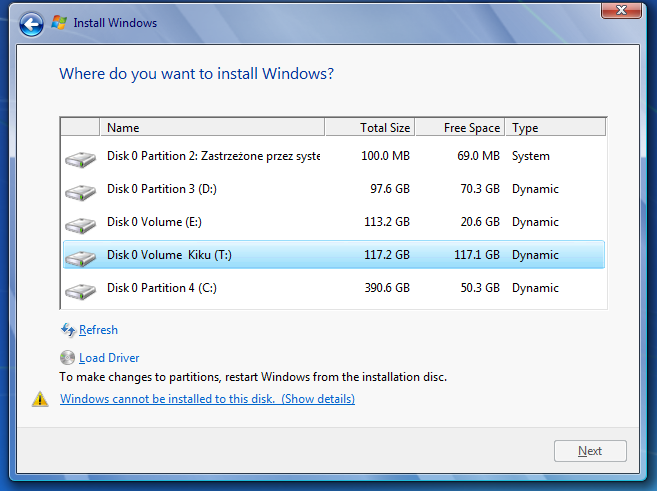
Task: Click Dynamic type cell for Volume (E:)
Action: pyautogui.click(x=535, y=222)
